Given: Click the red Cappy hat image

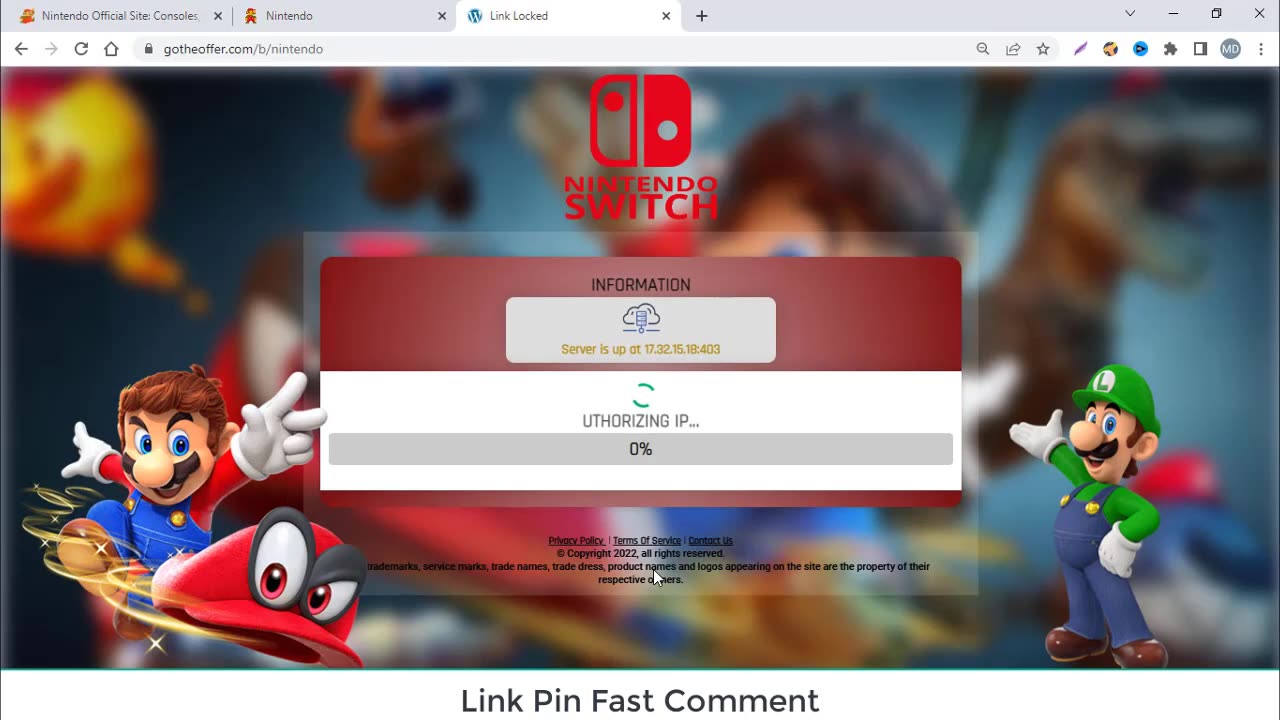Looking at the screenshot, I should coord(265,590).
